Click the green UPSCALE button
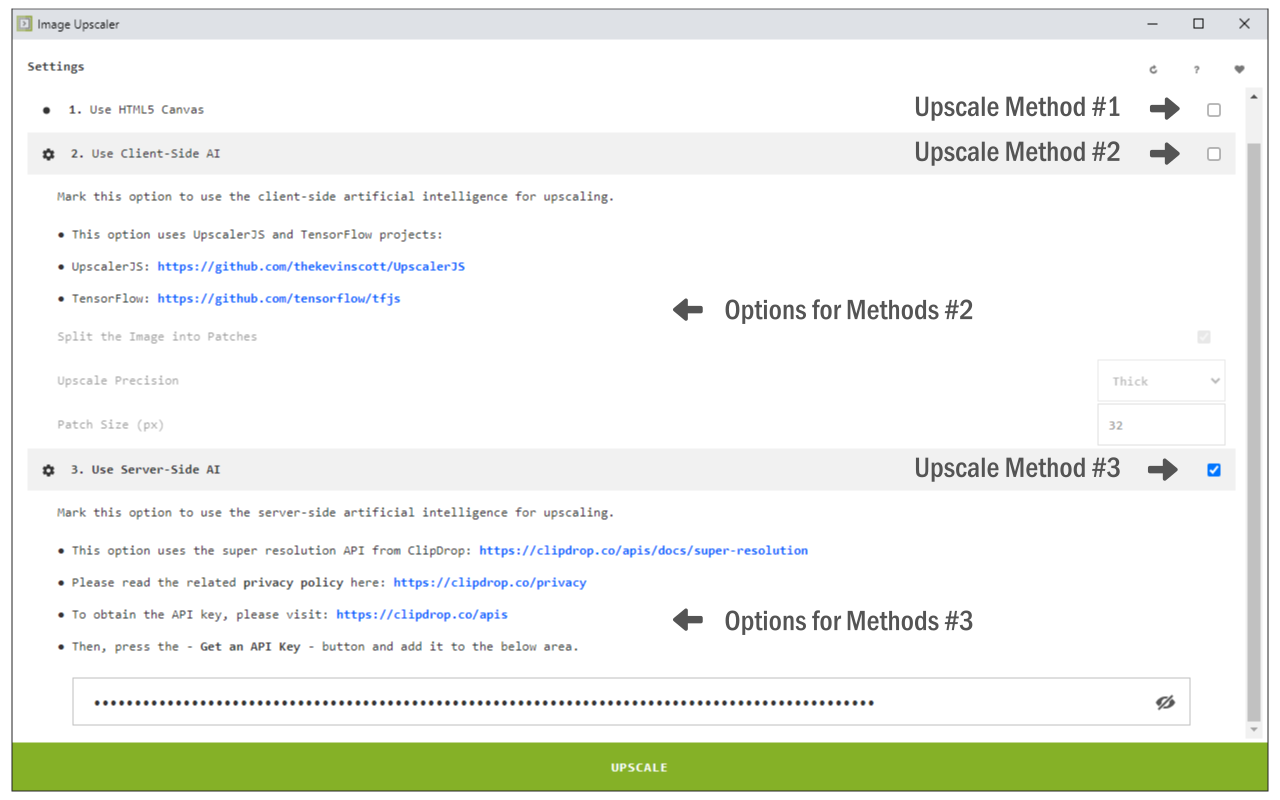 click(639, 767)
